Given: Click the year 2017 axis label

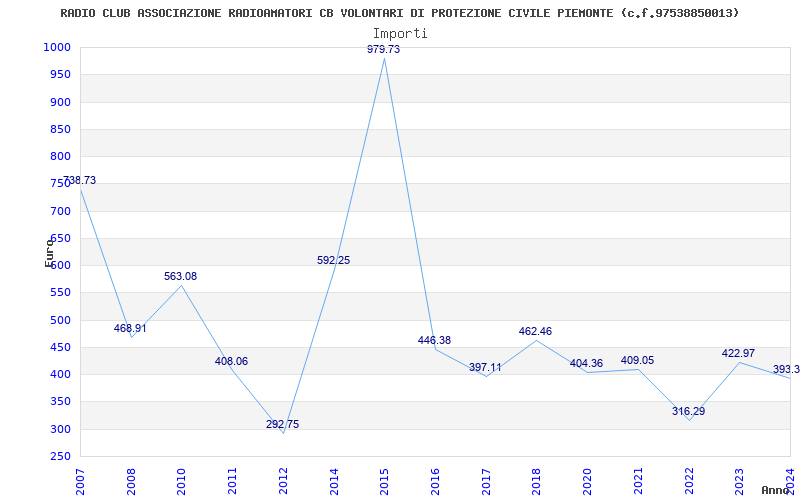Looking at the screenshot, I should pos(486,481).
